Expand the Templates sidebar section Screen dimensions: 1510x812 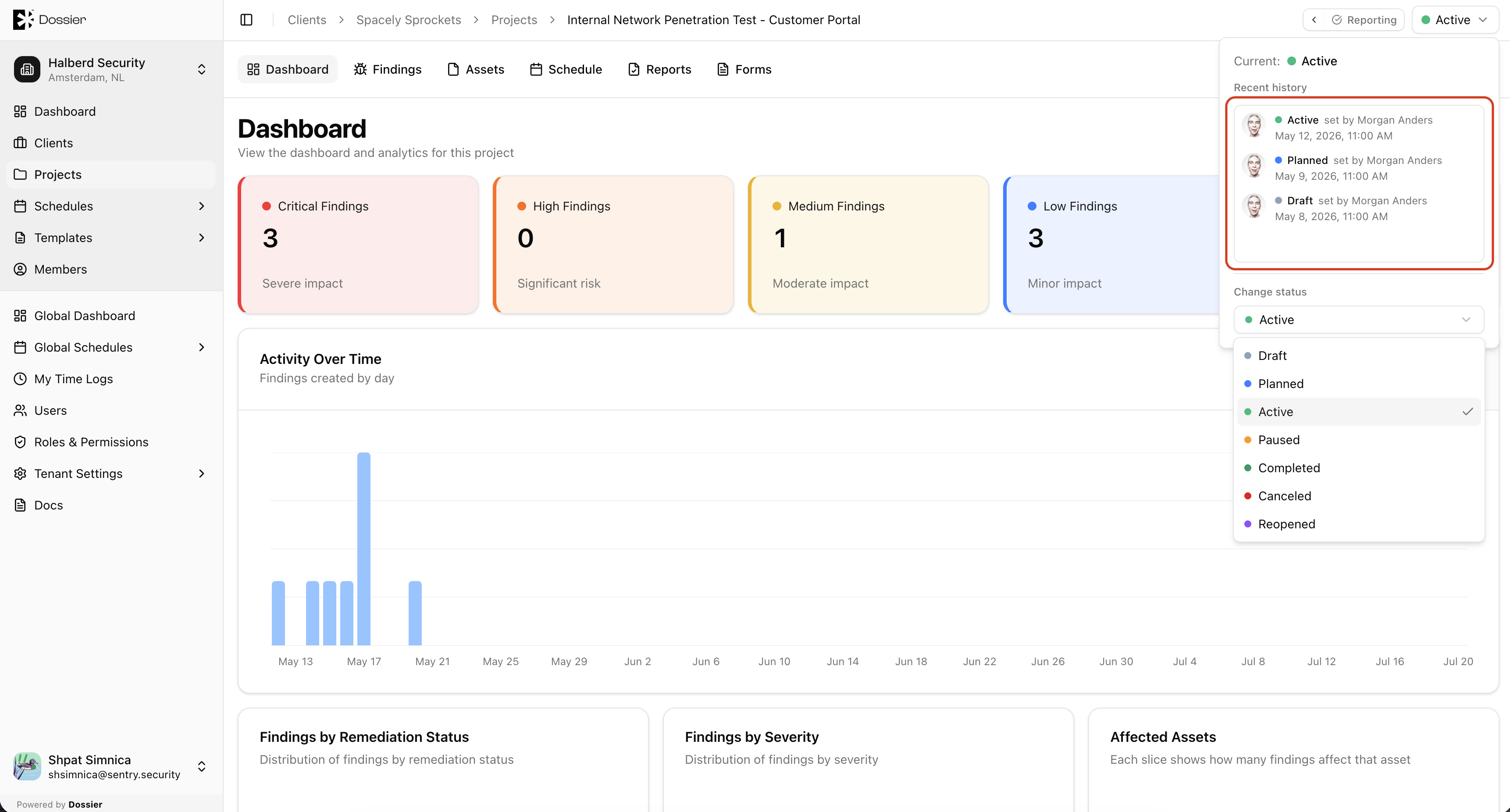pos(202,238)
